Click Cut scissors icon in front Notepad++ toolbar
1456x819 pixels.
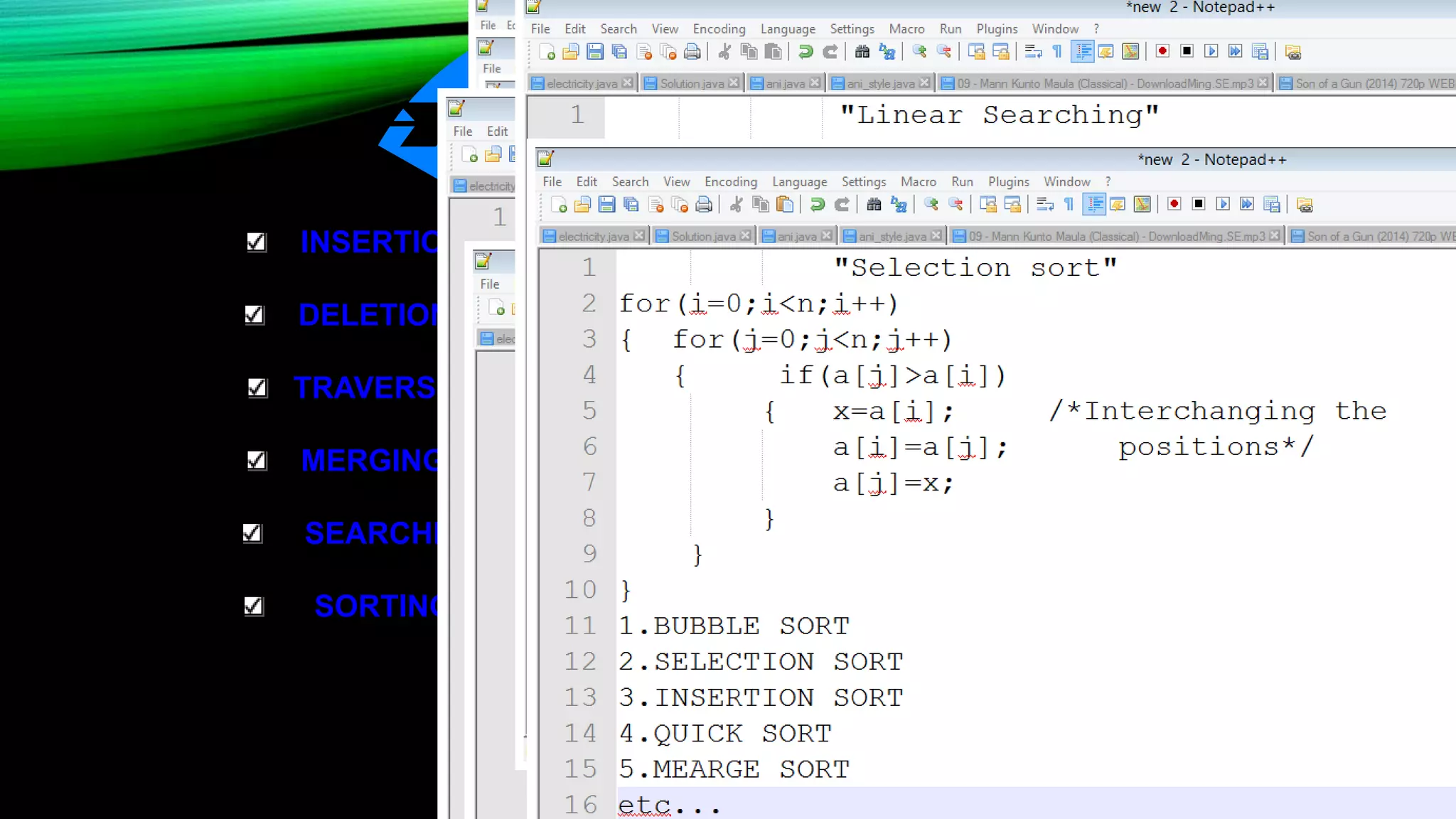737,205
